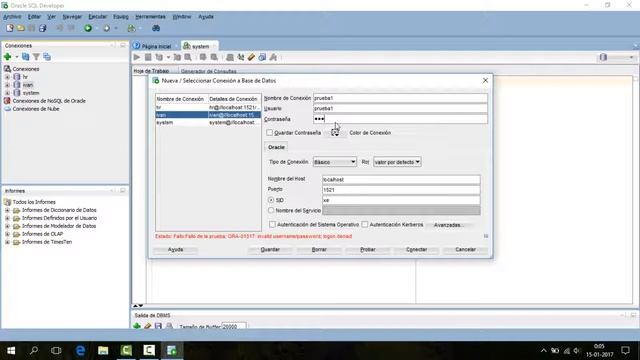Image resolution: width=640 pixels, height=360 pixels.
Task: Check the Guardar Contraseña checkbox
Action: (269, 133)
